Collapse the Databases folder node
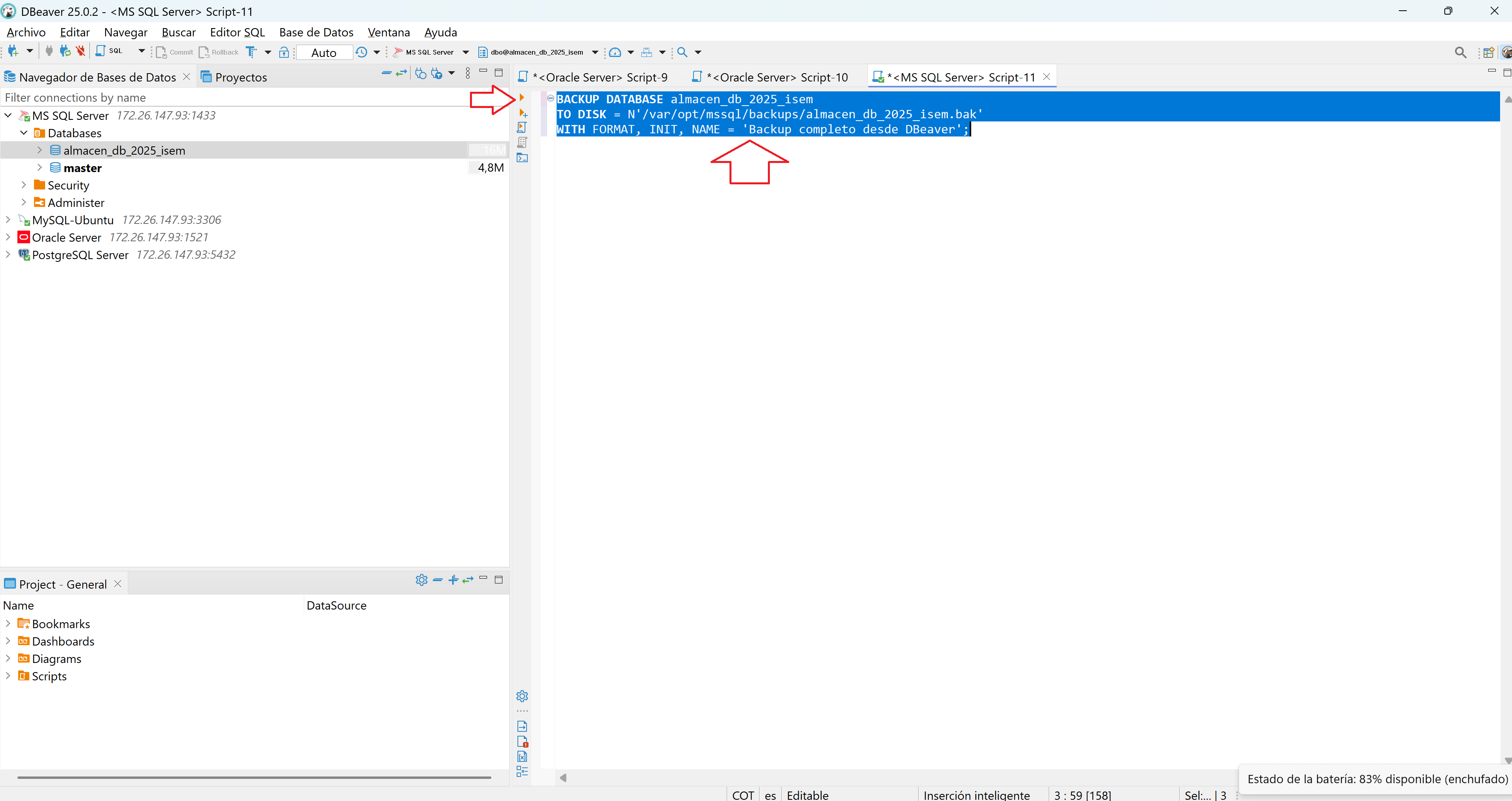The height and width of the screenshot is (801, 1512). pos(24,133)
